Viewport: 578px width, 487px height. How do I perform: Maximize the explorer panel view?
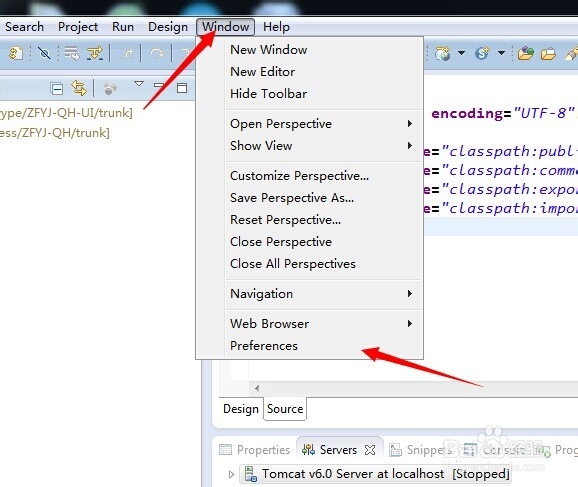click(x=182, y=88)
